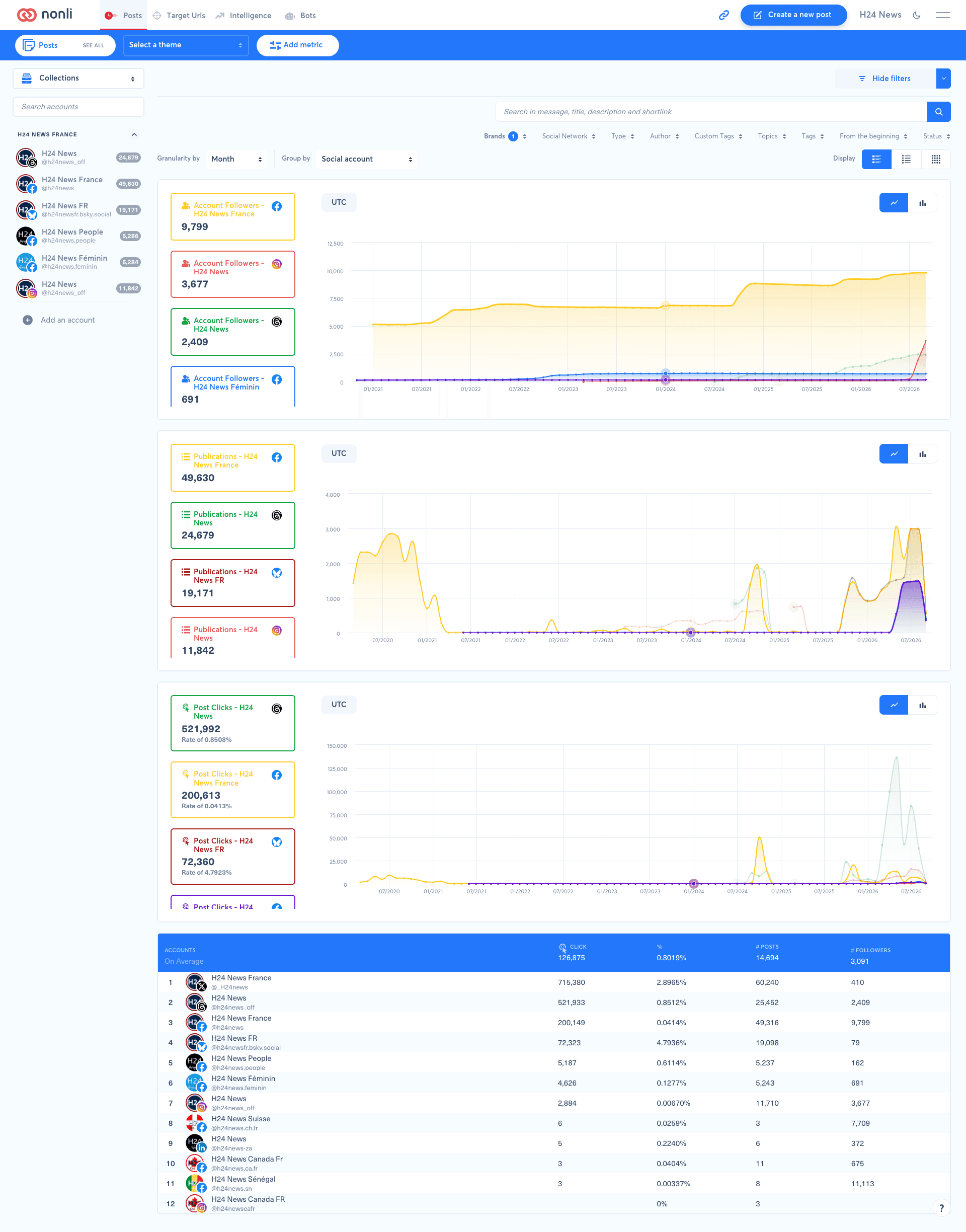Click SEE ALL next to Posts
The image size is (966, 1232).
click(93, 46)
